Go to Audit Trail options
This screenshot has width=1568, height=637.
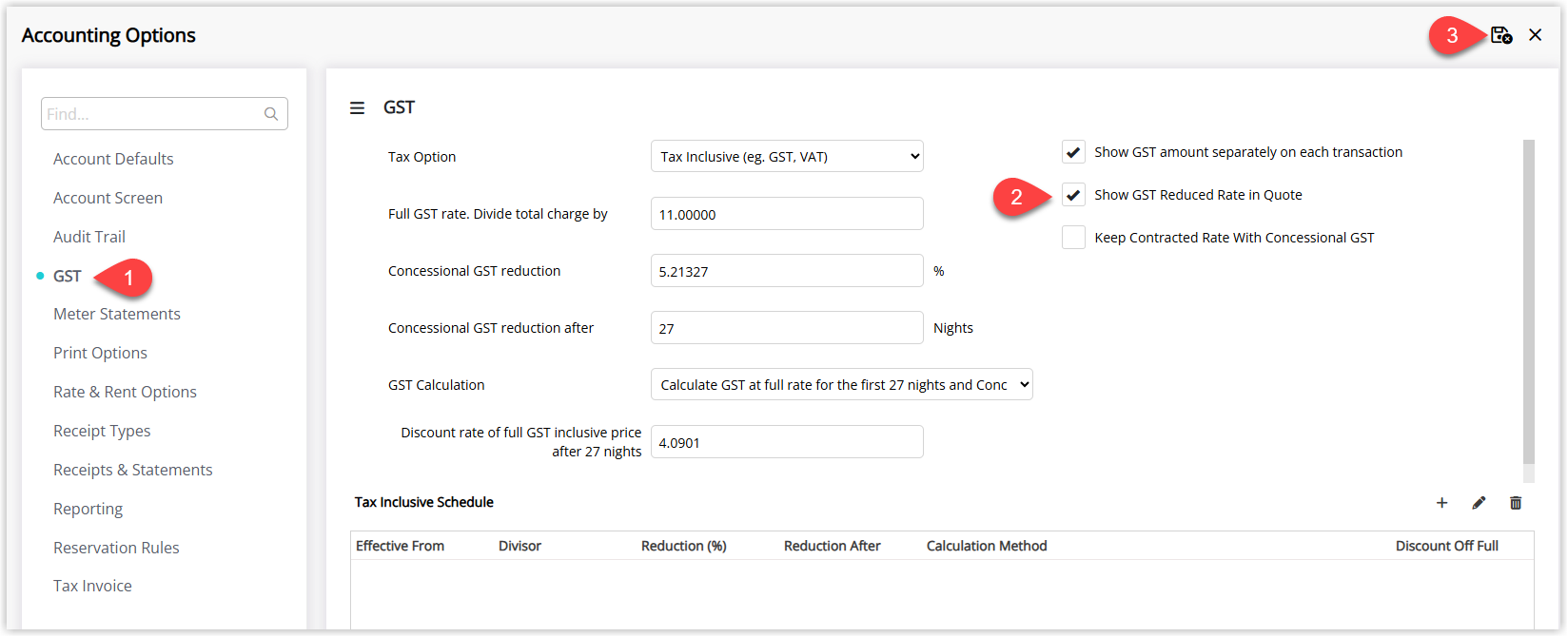click(x=89, y=237)
